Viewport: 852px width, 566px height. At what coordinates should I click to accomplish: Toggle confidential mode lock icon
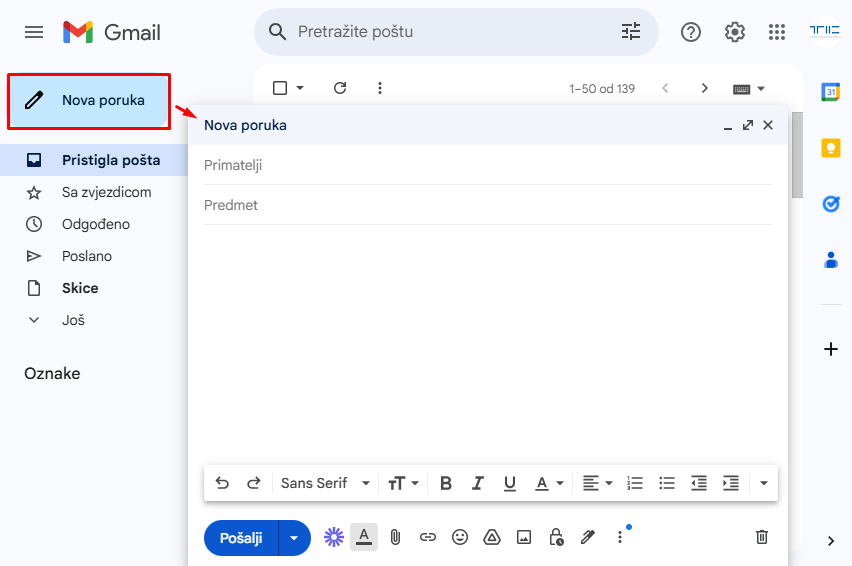coord(556,537)
